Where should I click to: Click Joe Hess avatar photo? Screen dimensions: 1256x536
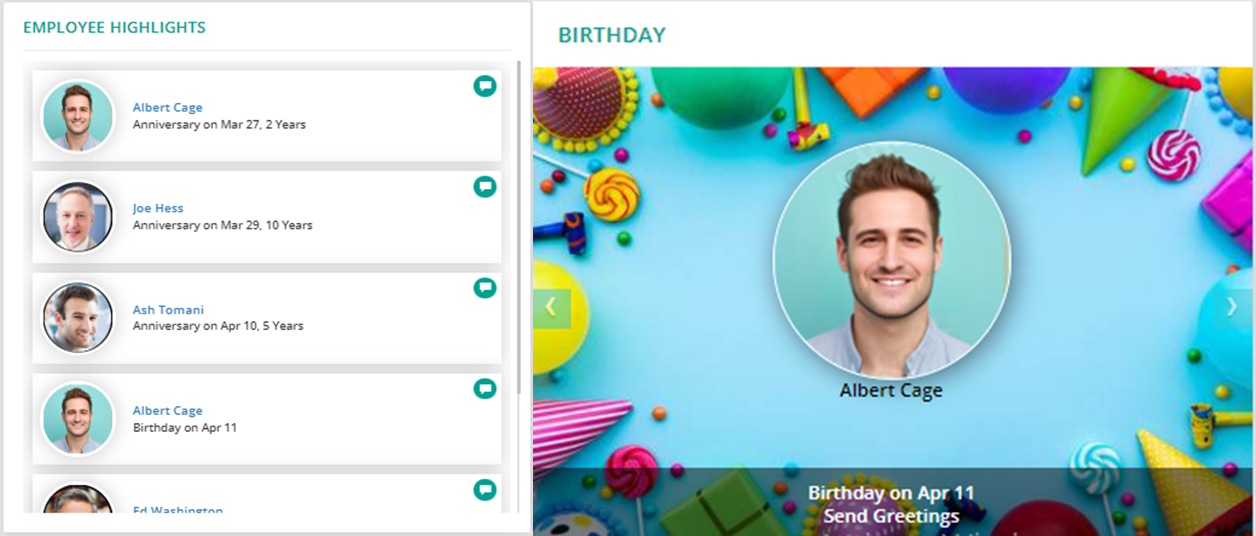coord(78,217)
